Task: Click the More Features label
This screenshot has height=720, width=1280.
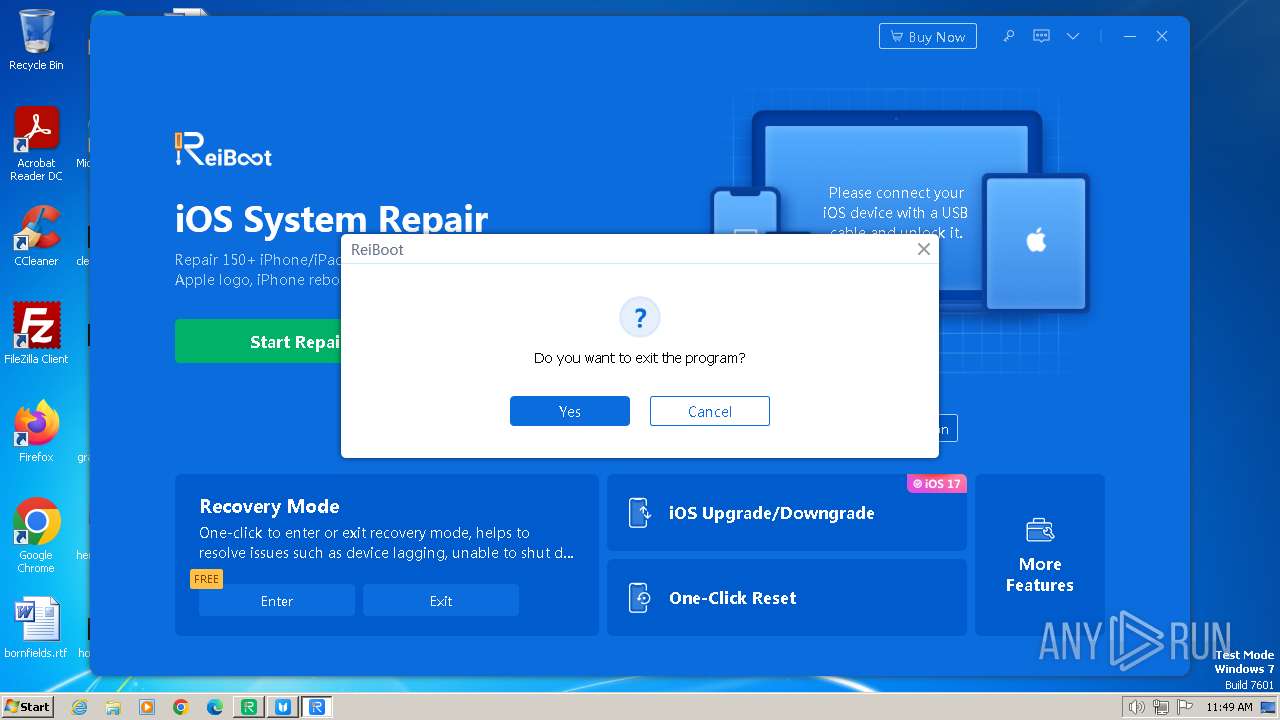Action: 1040,575
